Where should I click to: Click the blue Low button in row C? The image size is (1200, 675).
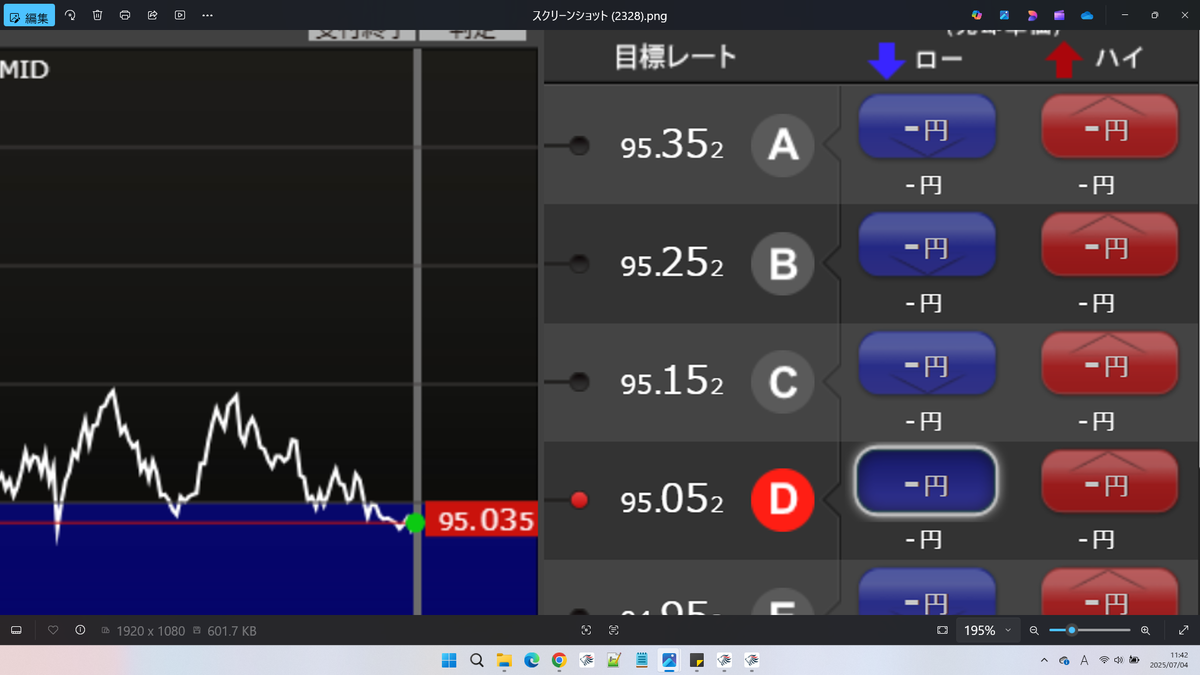pyautogui.click(x=927, y=363)
